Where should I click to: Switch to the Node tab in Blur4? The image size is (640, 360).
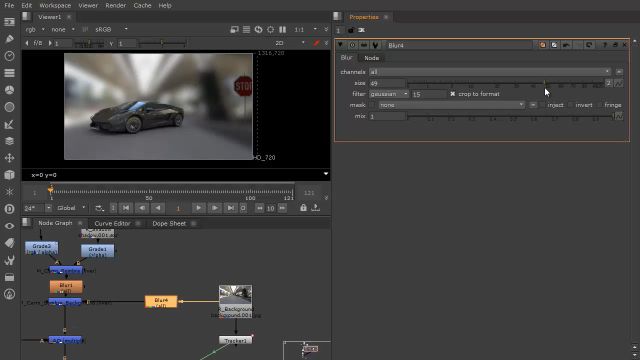371,58
